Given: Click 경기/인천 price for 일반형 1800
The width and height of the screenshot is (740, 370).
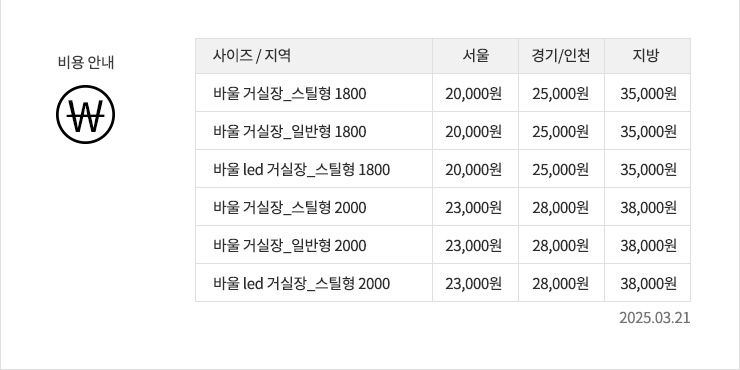Looking at the screenshot, I should pos(561,132).
